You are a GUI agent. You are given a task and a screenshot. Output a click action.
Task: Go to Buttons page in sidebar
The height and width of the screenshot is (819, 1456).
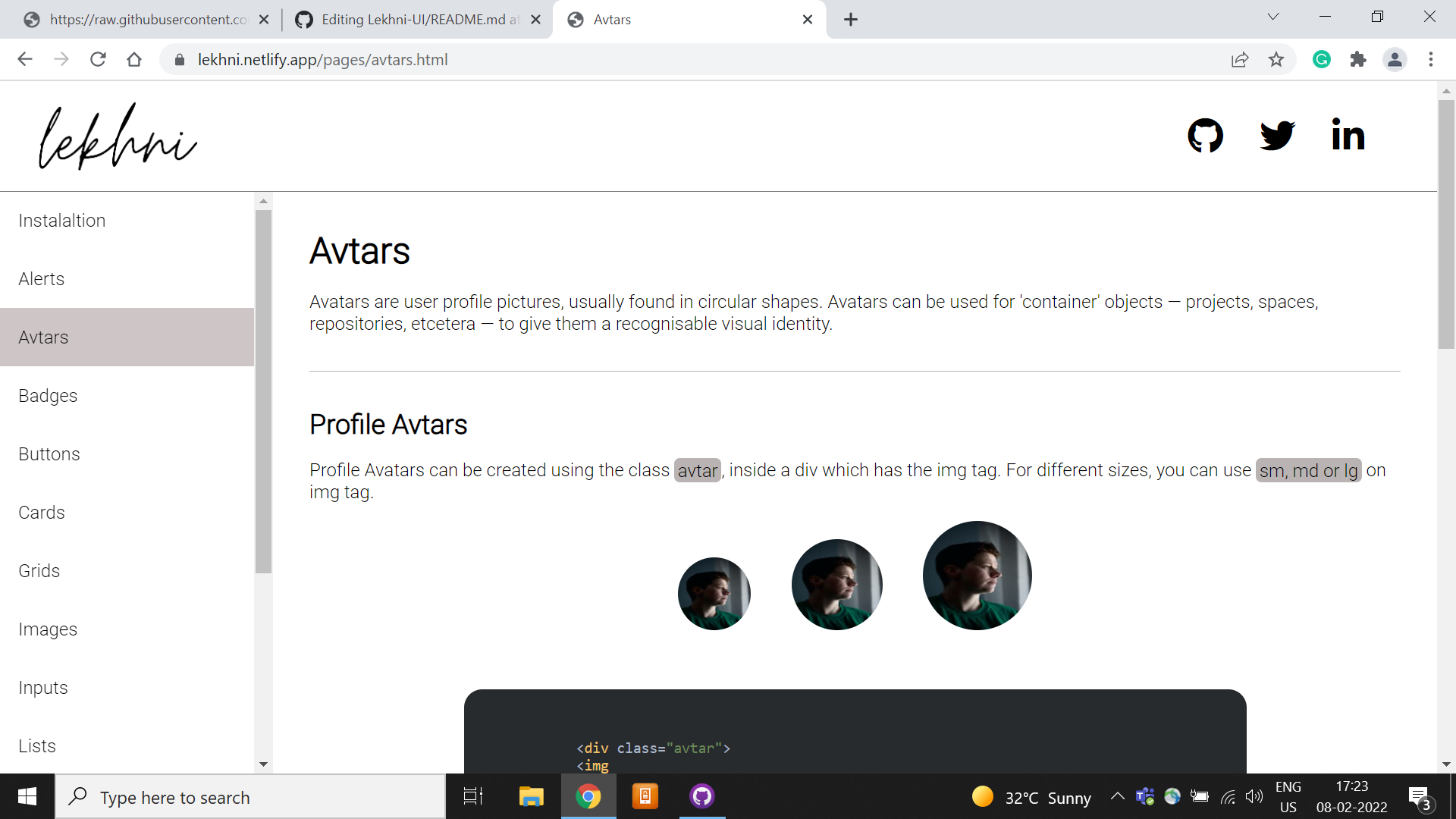coord(49,454)
